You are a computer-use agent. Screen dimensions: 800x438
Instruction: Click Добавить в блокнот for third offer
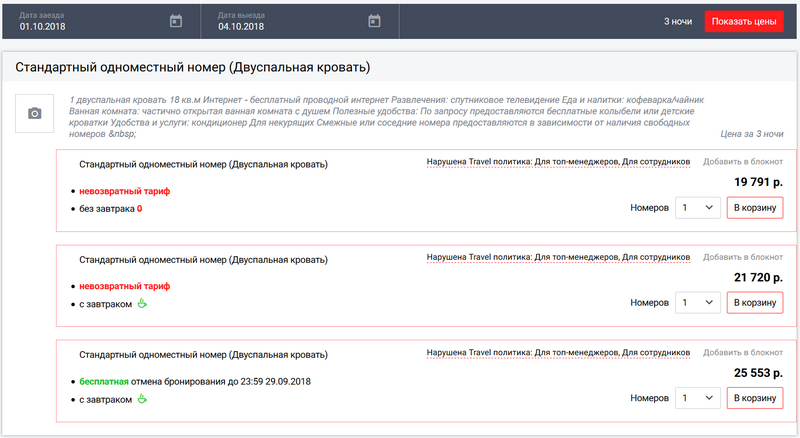pos(743,354)
